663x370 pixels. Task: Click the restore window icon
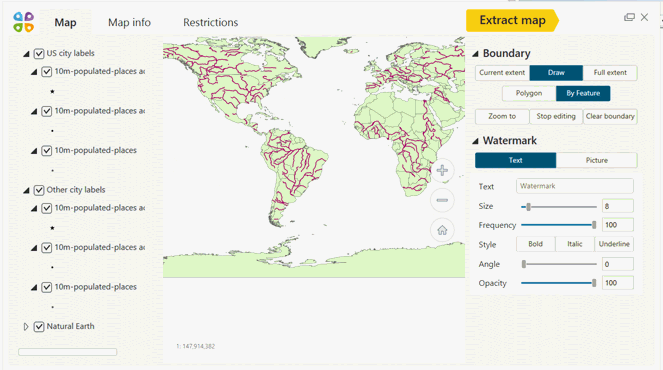pyautogui.click(x=629, y=17)
